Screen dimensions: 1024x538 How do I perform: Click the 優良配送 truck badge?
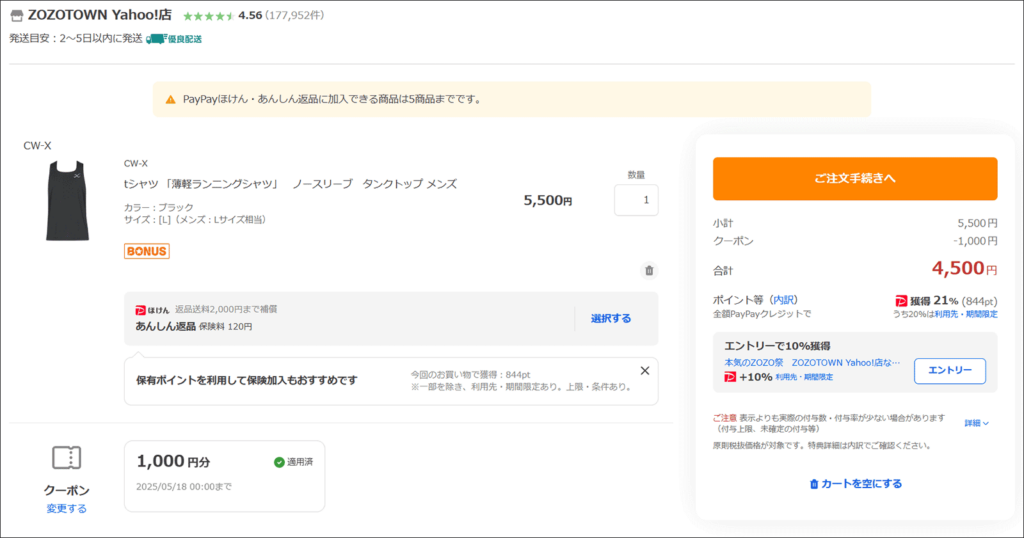[x=174, y=39]
